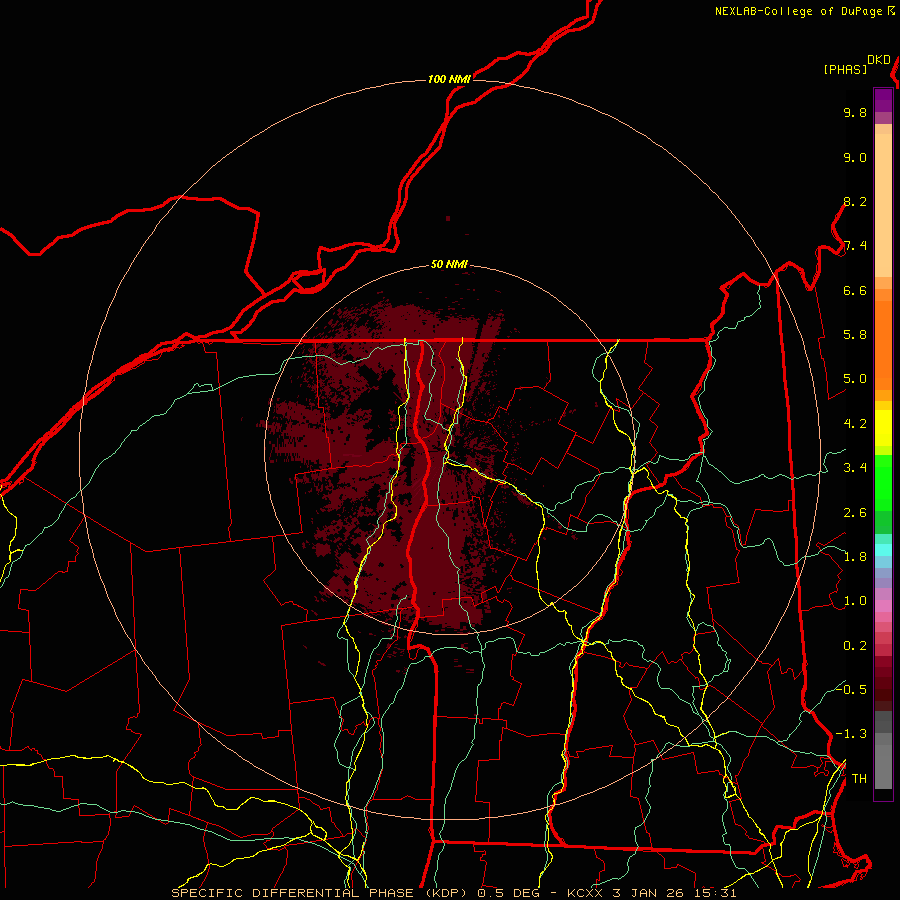Image resolution: width=900 pixels, height=900 pixels.
Task: Click the [PHAS] units label
Action: (x=845, y=70)
